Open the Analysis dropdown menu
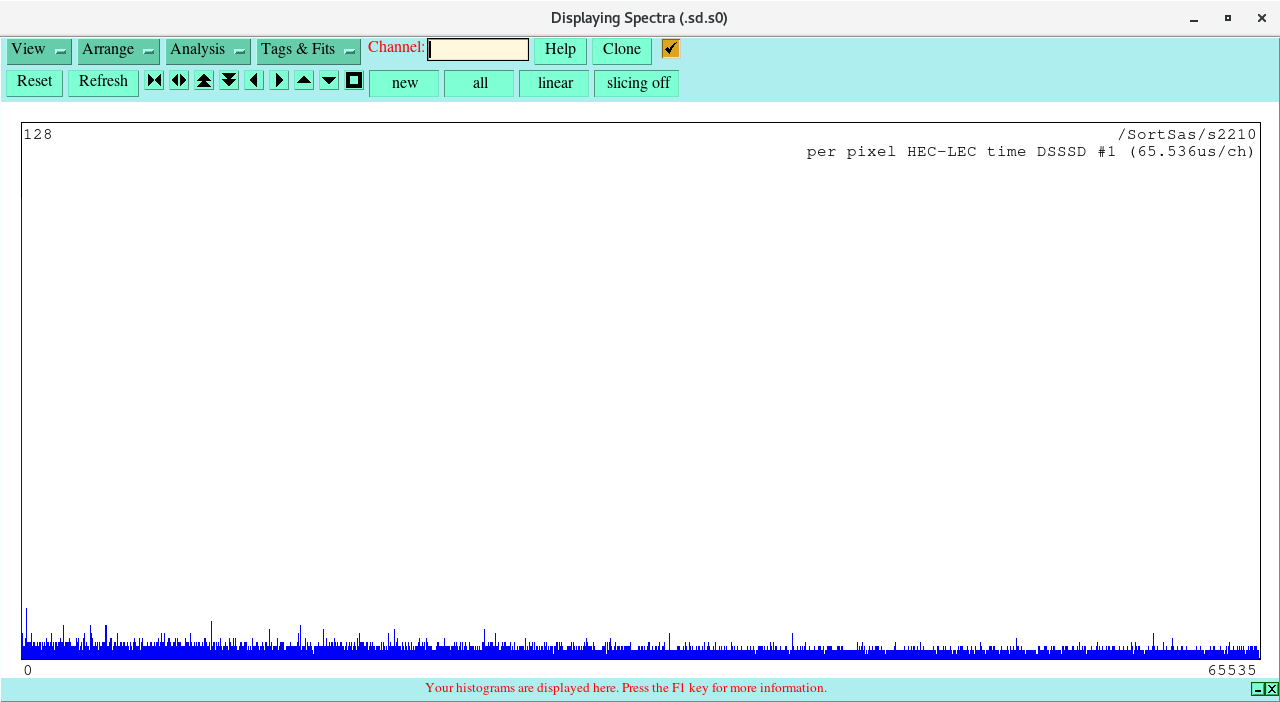1280x702 pixels. click(208, 50)
